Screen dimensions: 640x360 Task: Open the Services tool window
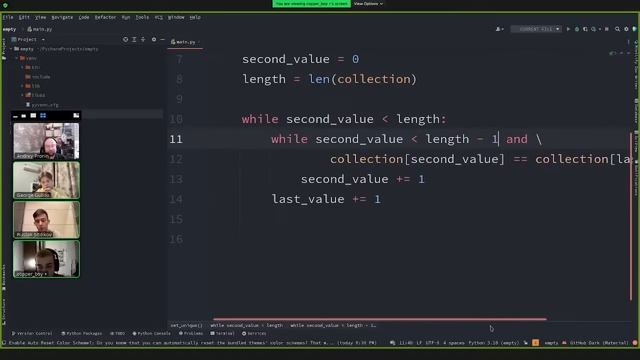coord(254,333)
